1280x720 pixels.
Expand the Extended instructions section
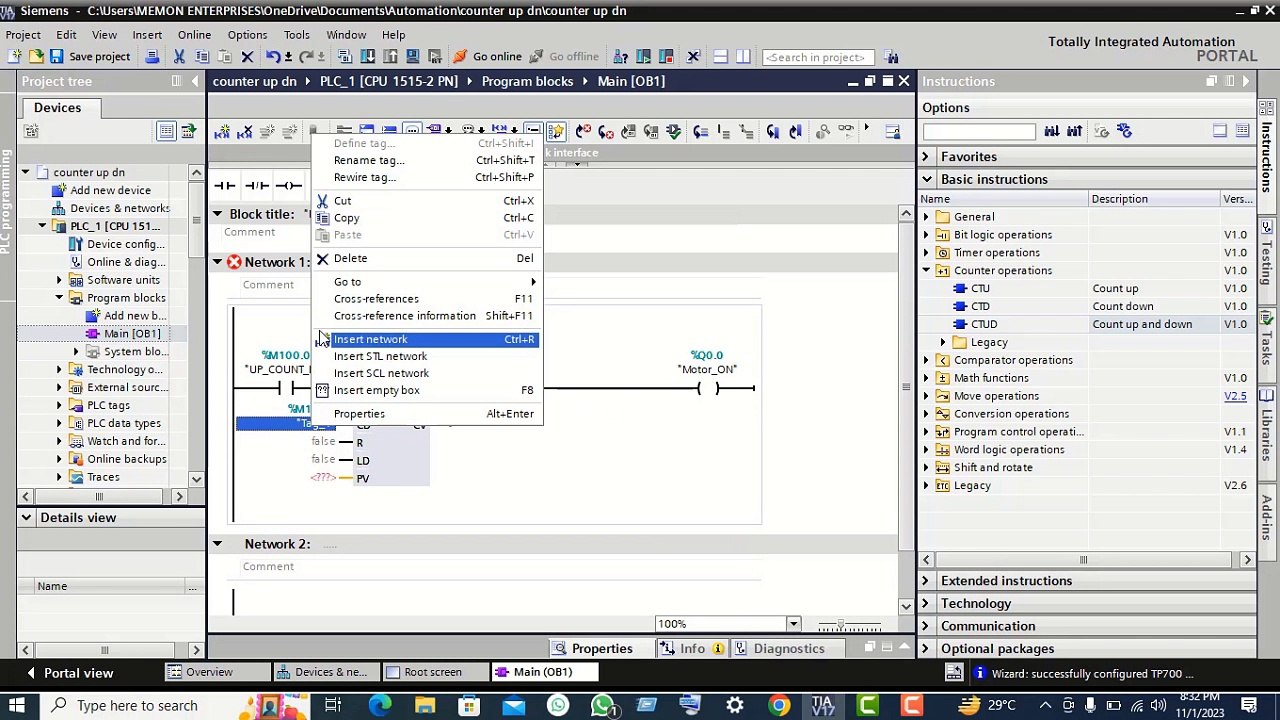pos(926,581)
